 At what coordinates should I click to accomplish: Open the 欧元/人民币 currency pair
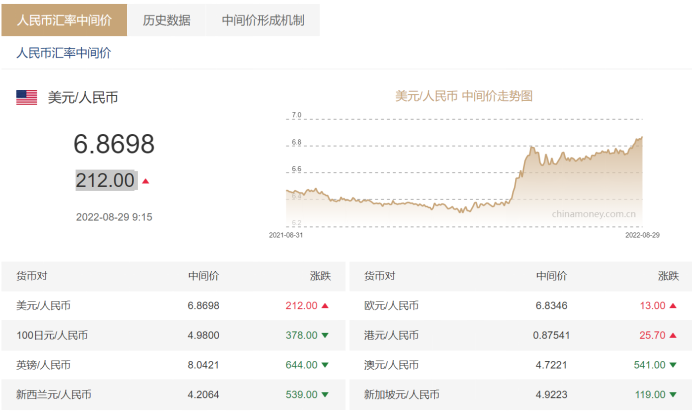tap(392, 306)
